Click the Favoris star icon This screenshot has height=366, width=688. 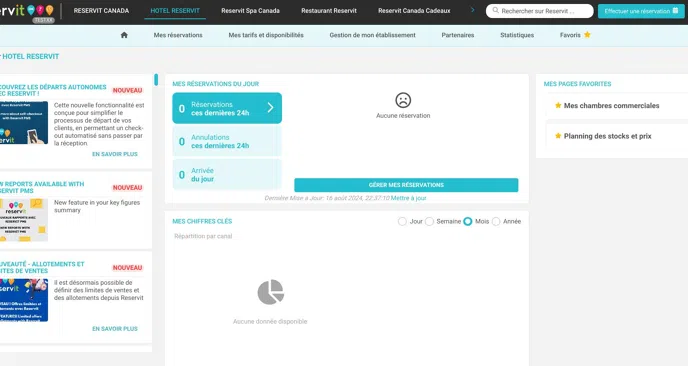587,35
